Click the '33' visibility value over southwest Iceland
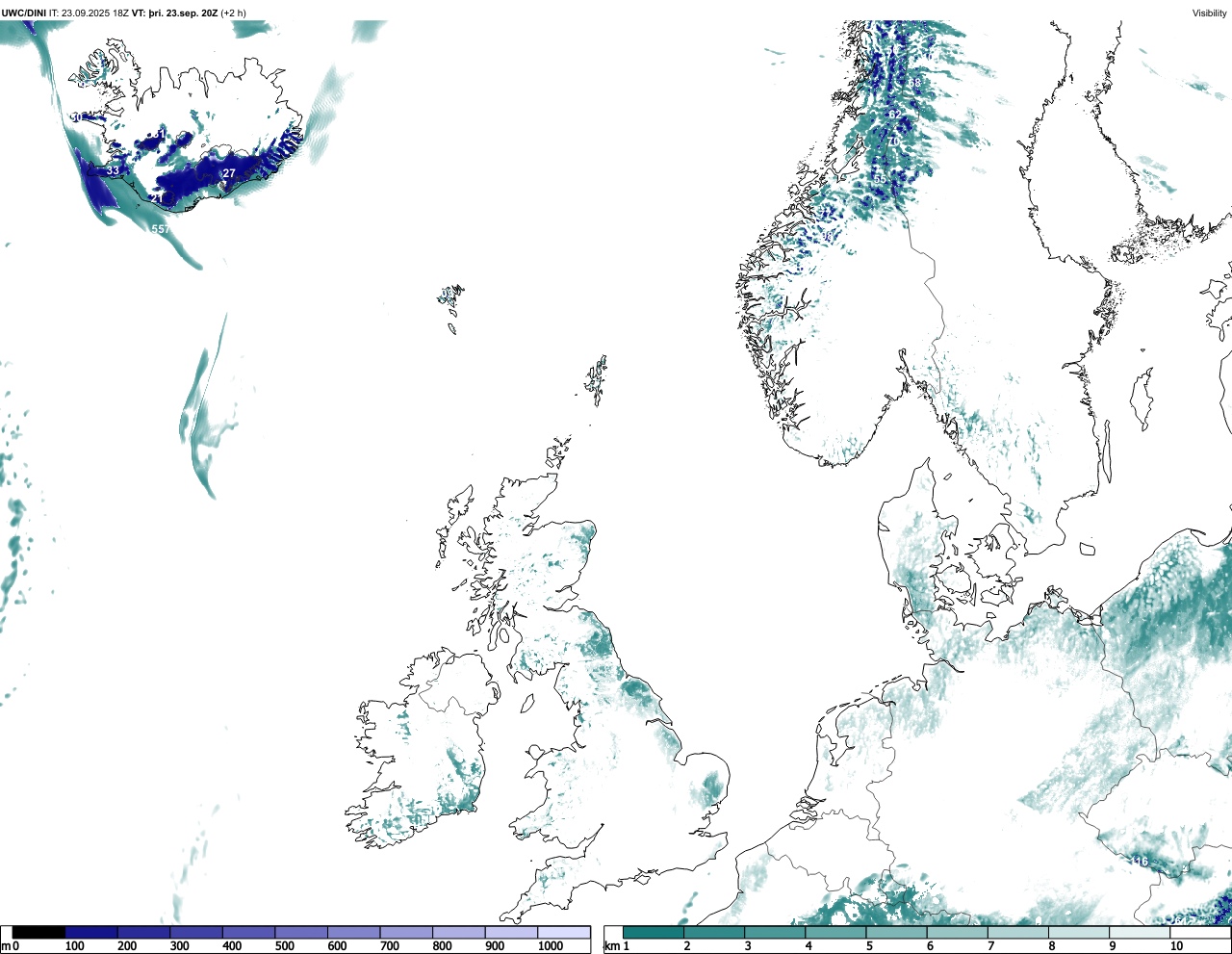Screen dimensions: 1232x954 (x=113, y=170)
